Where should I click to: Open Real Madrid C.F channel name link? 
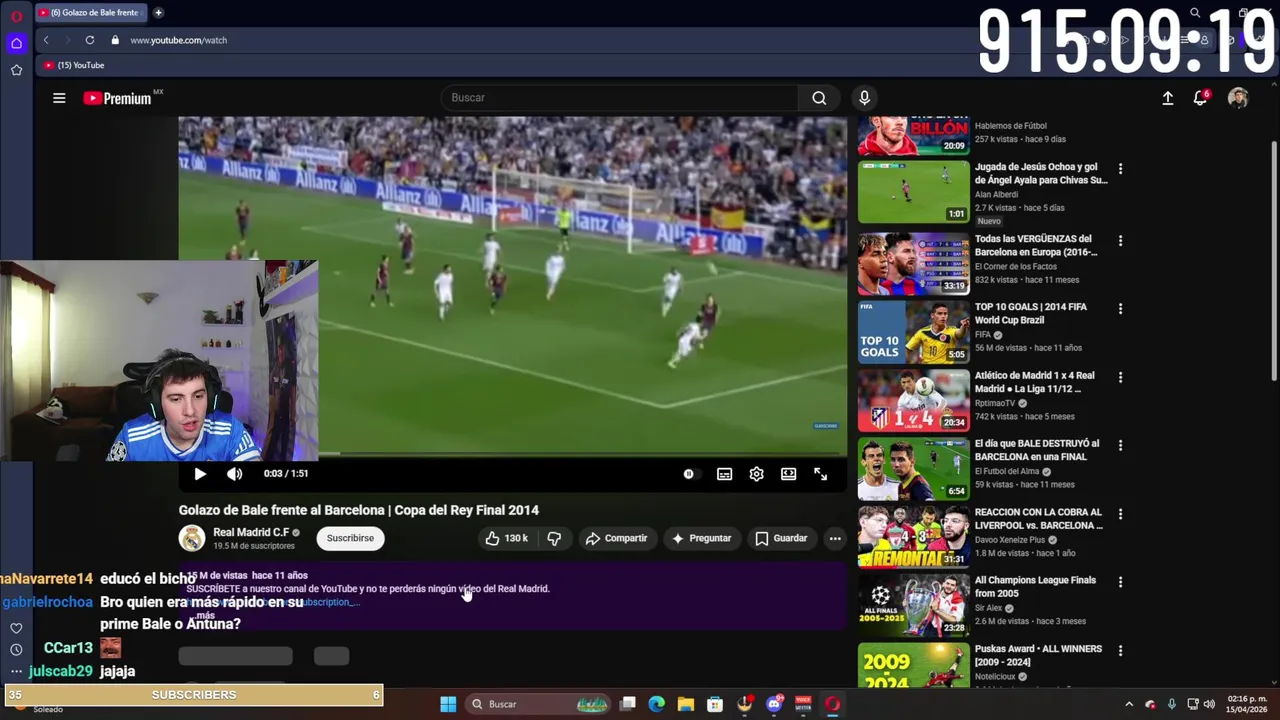click(251, 532)
